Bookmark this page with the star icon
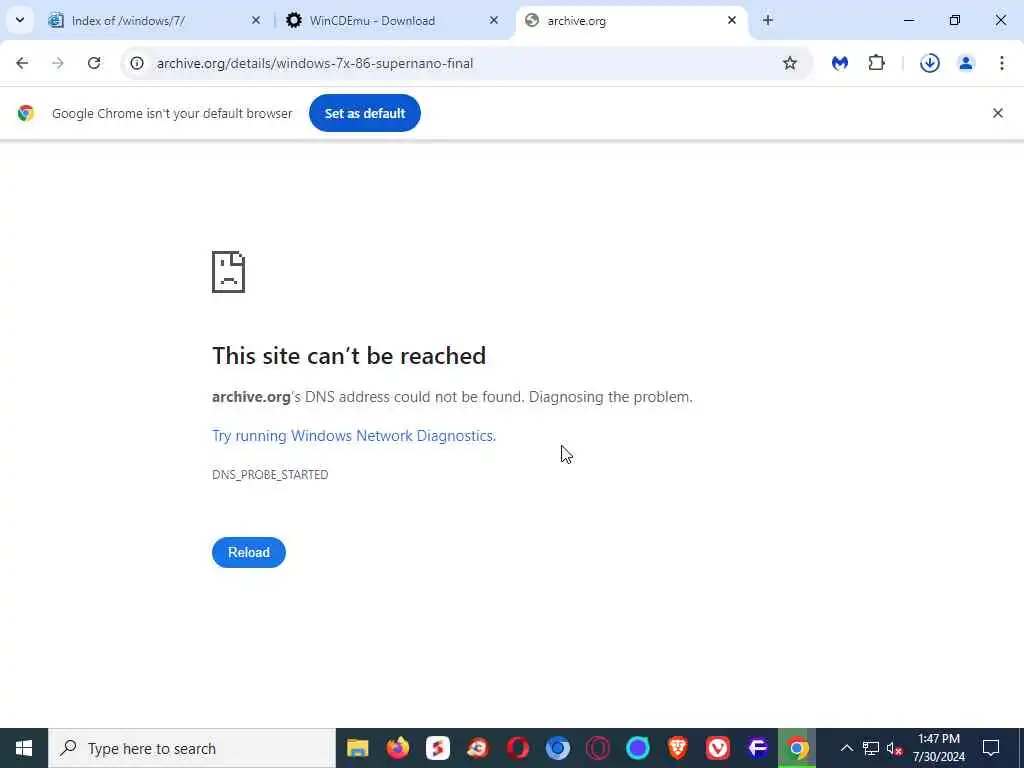1024x768 pixels. pos(790,63)
